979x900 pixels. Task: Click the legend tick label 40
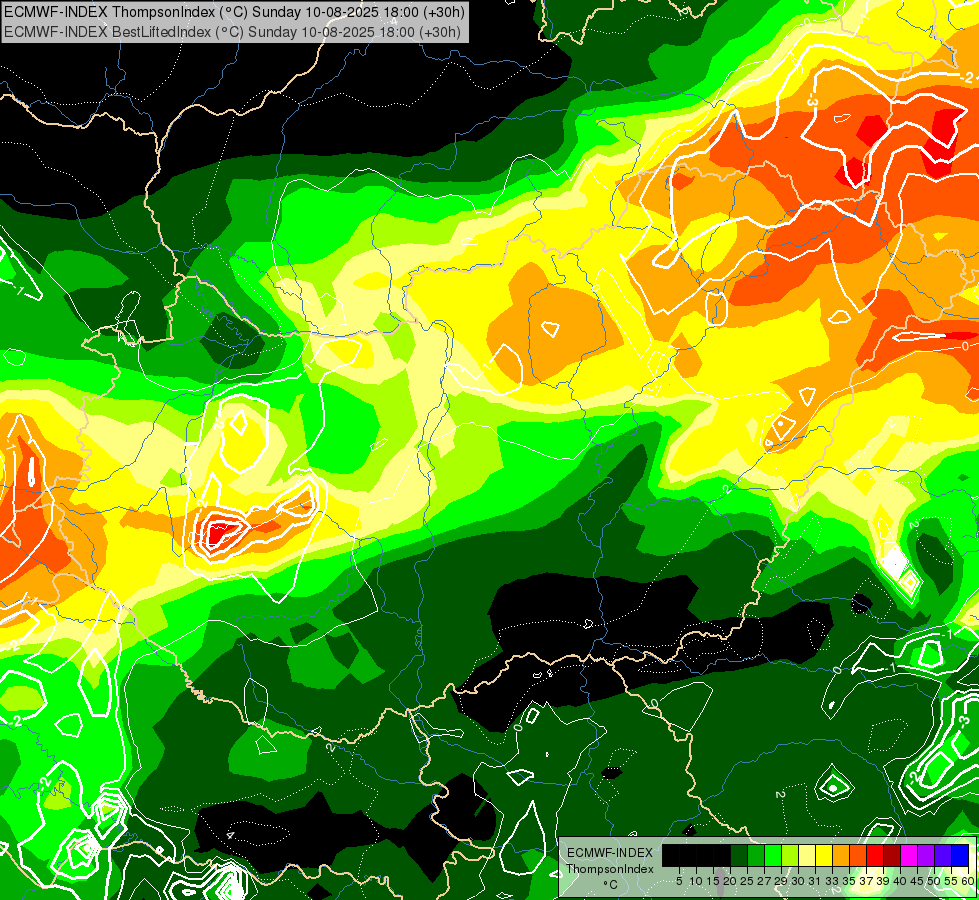point(900,881)
